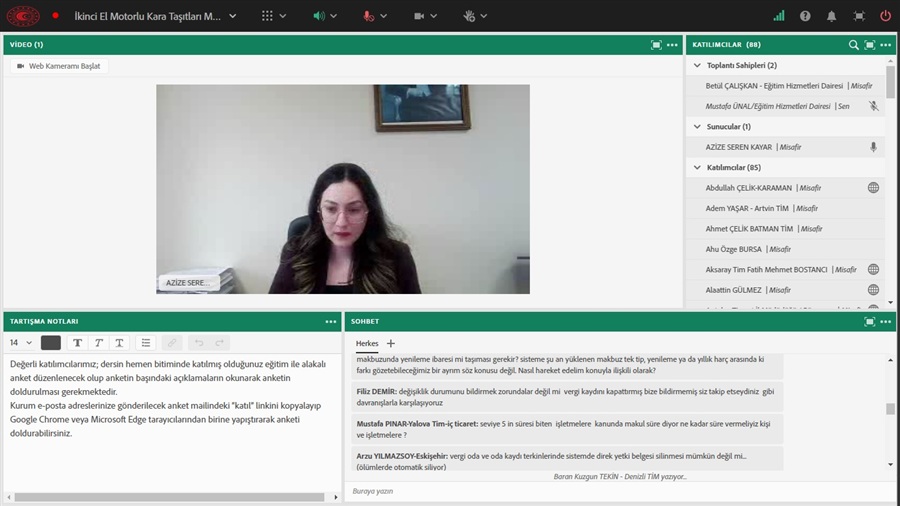Collapse the Toplantı Sahipleri group
Screen dimensions: 900x506
coord(697,66)
